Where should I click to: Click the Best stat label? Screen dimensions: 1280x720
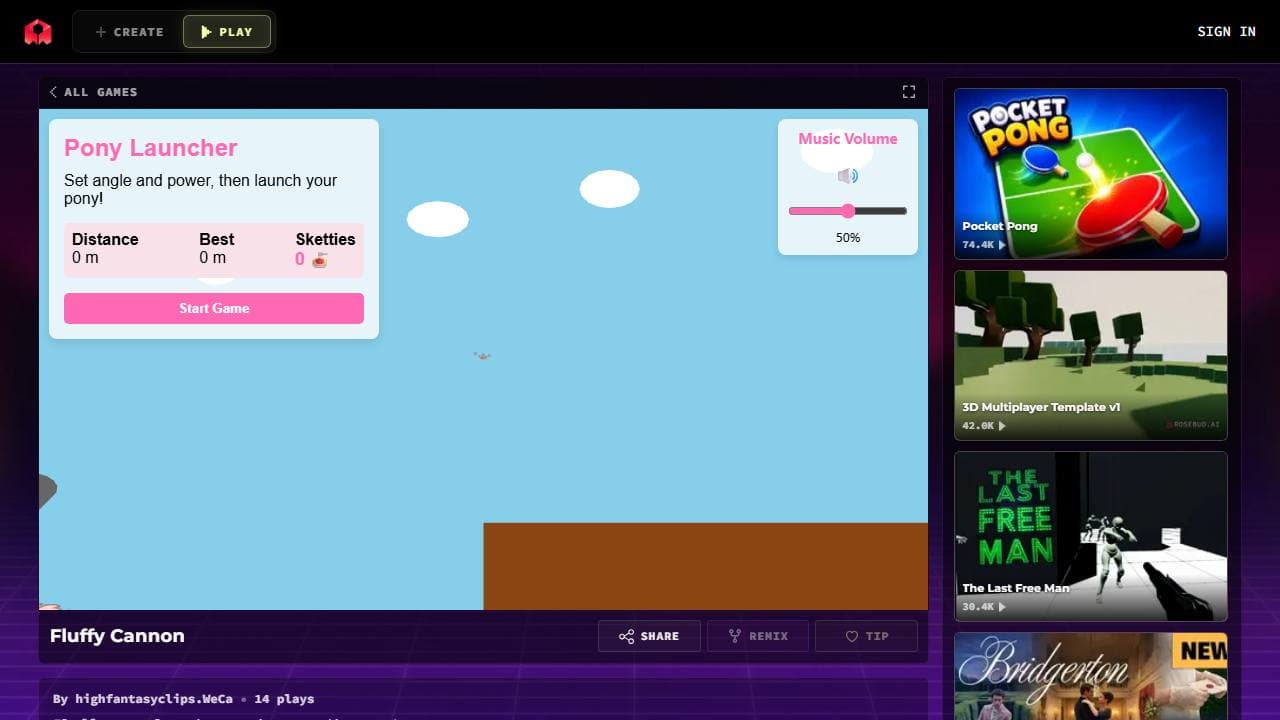click(216, 239)
